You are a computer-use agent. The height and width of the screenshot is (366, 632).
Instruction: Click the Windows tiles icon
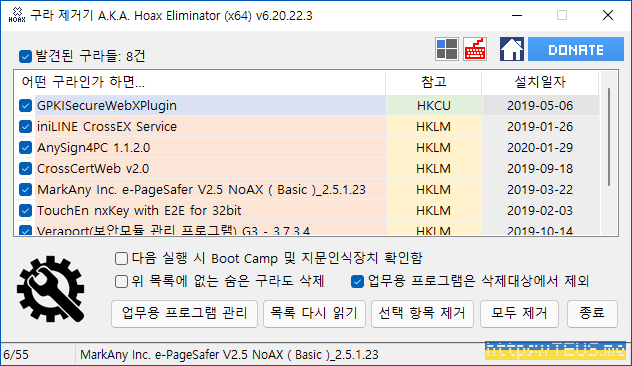447,49
